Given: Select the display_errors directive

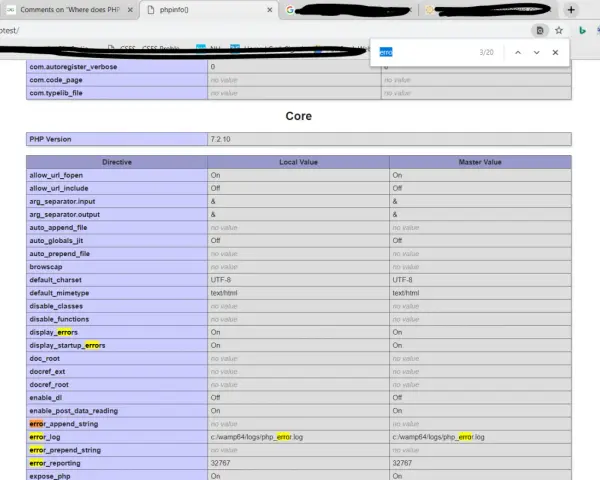Looking at the screenshot, I should (x=53, y=332).
